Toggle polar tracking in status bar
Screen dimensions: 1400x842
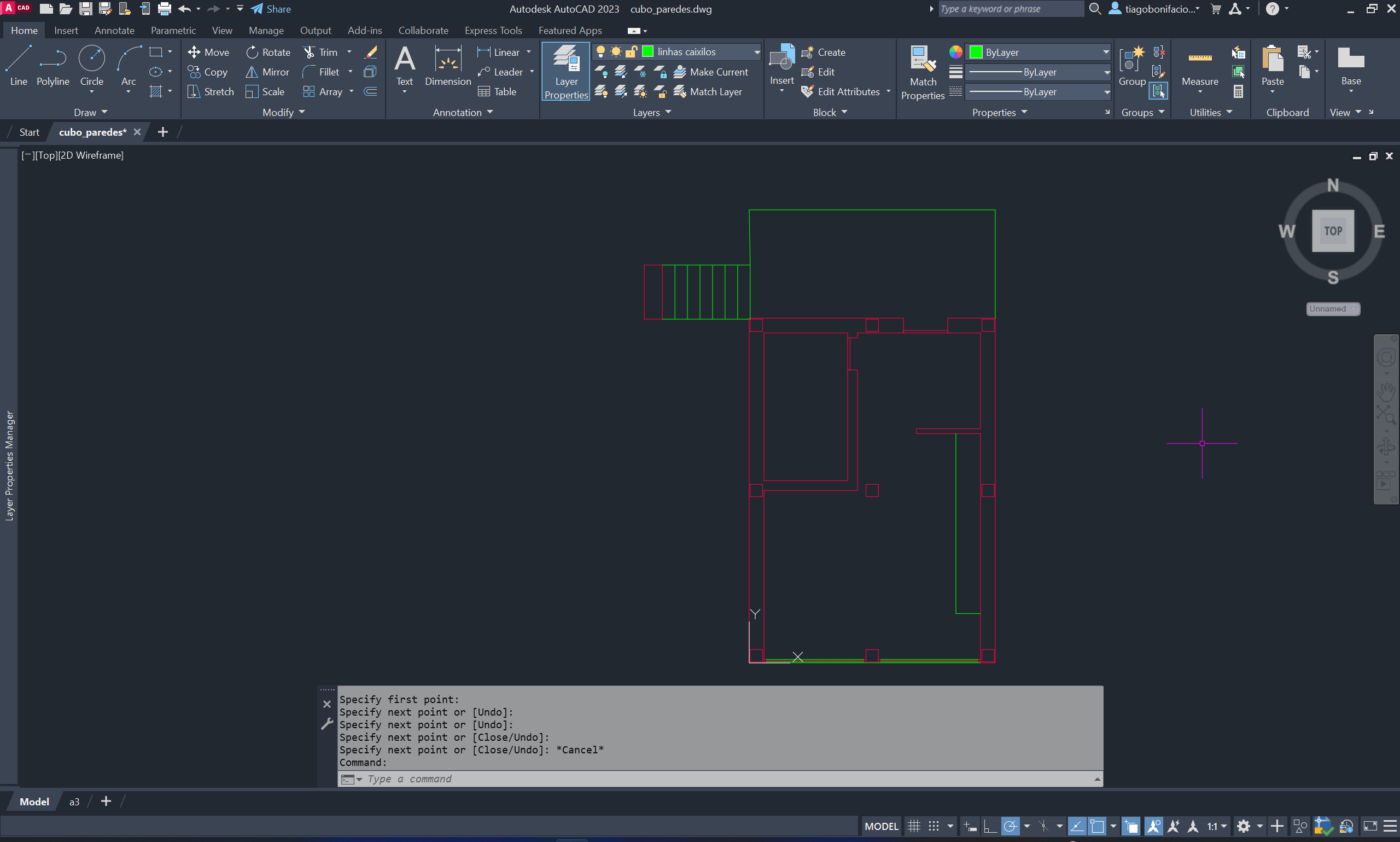[1010, 826]
